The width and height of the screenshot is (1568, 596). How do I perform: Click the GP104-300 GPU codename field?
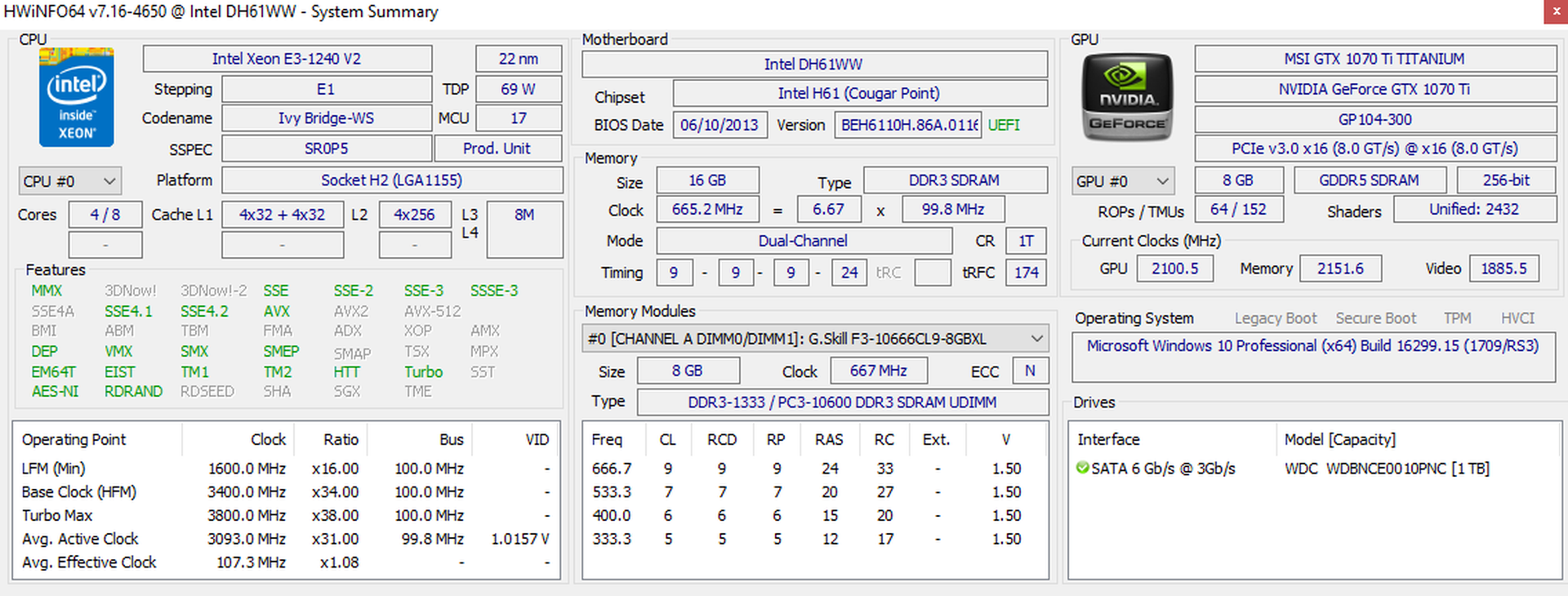click(1375, 119)
